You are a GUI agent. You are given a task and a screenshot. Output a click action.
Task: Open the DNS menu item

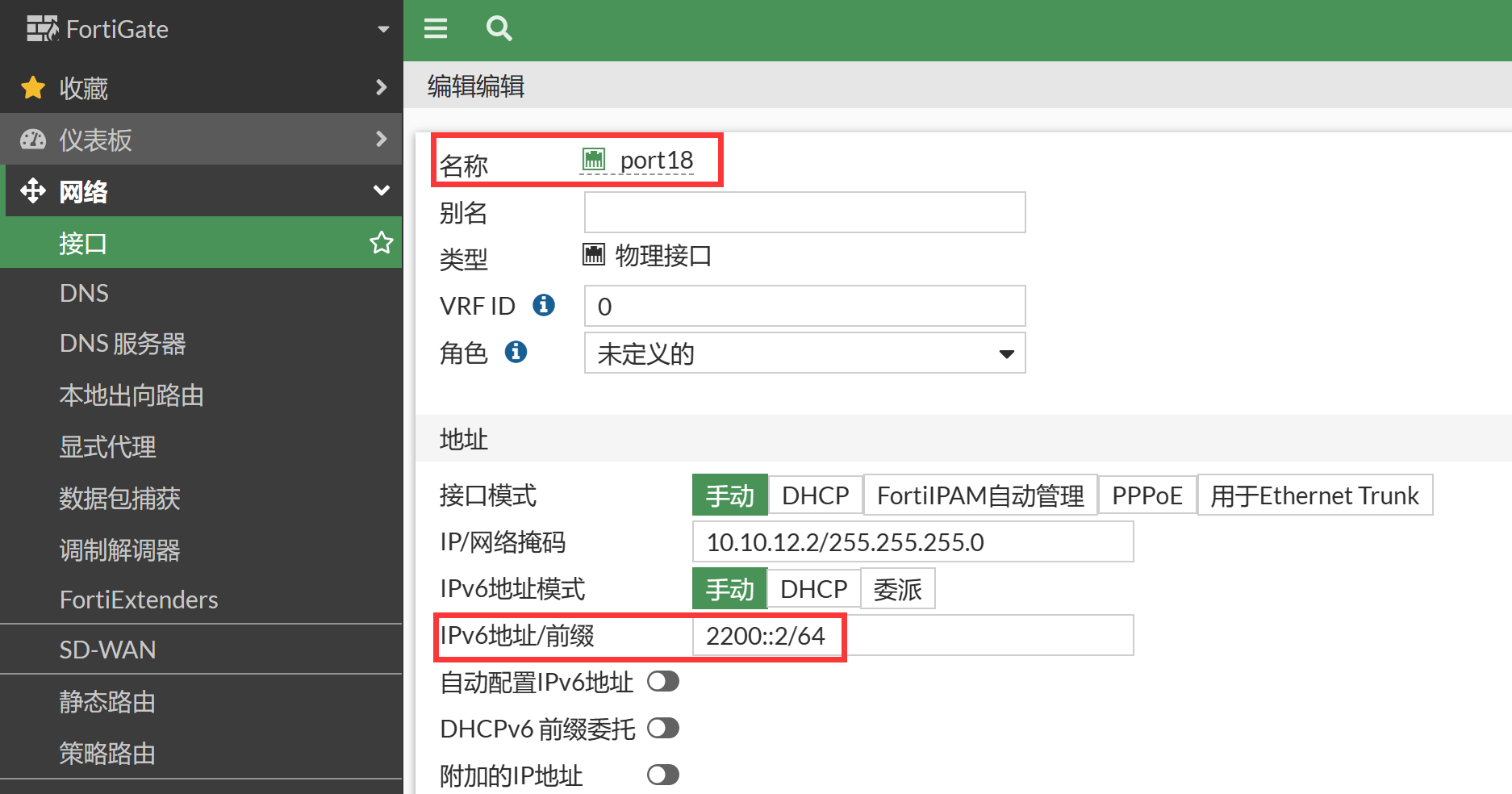click(x=84, y=293)
